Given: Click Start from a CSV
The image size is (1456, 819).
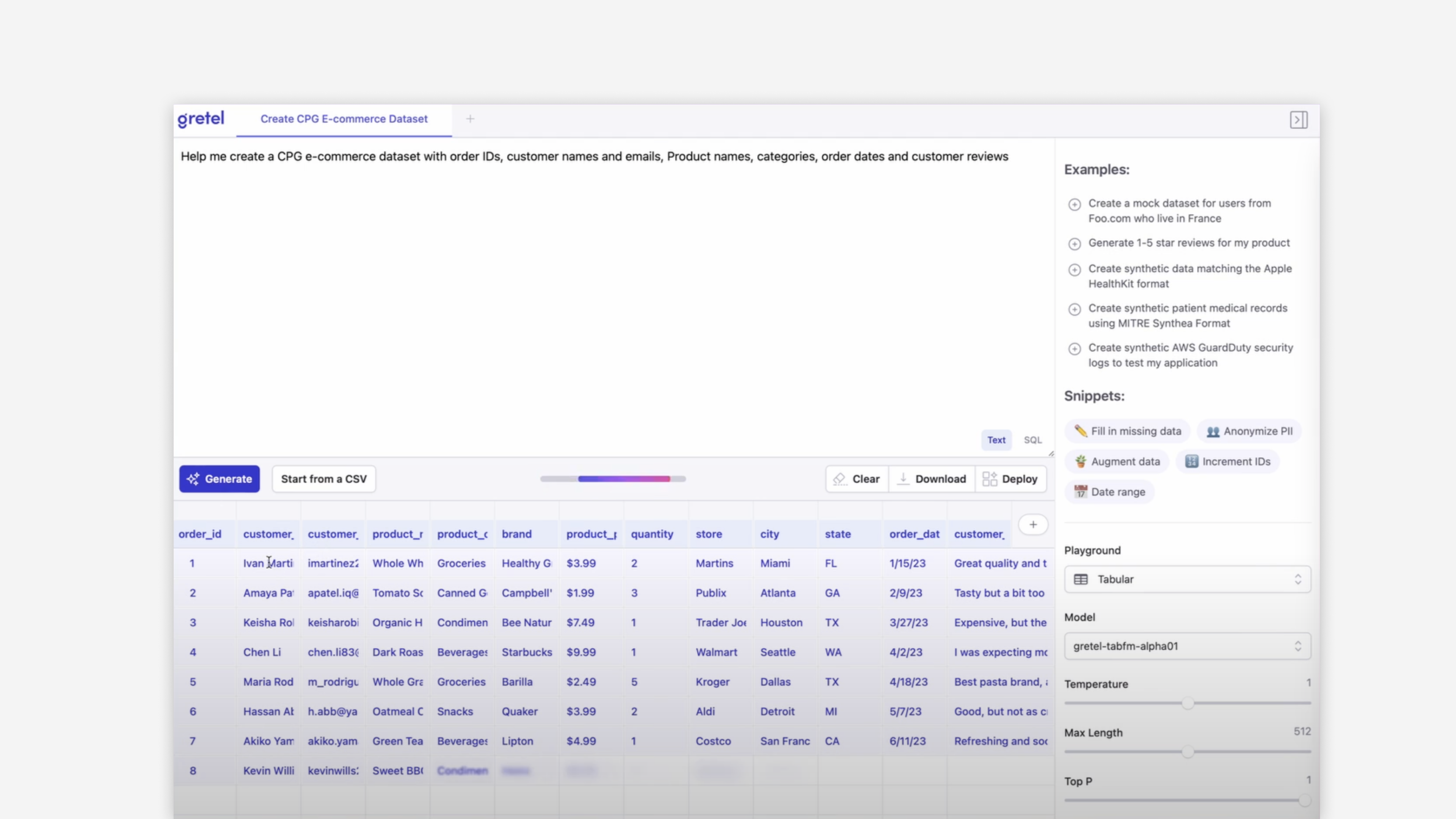Looking at the screenshot, I should (324, 479).
